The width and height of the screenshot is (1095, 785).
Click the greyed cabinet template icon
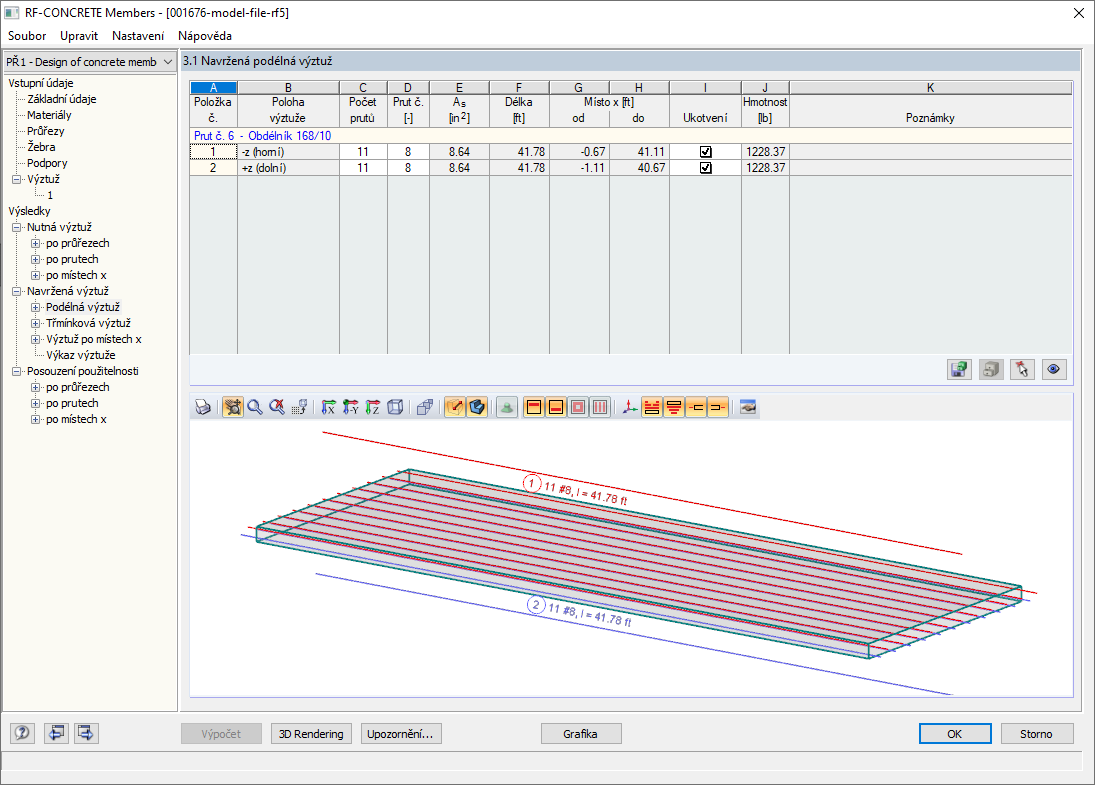[x=991, y=369]
